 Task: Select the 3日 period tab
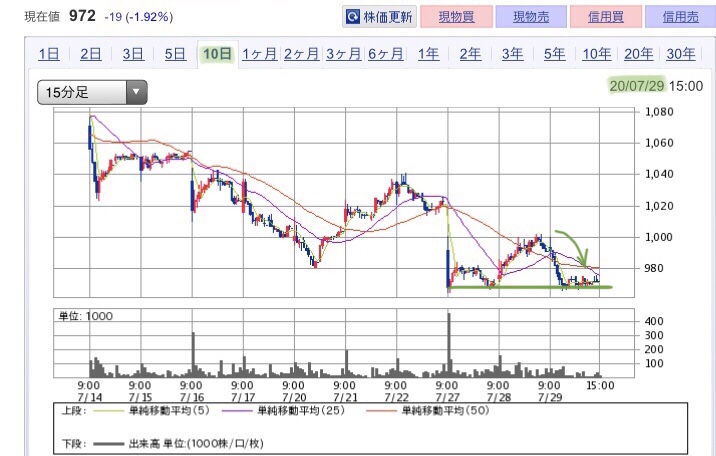point(133,54)
